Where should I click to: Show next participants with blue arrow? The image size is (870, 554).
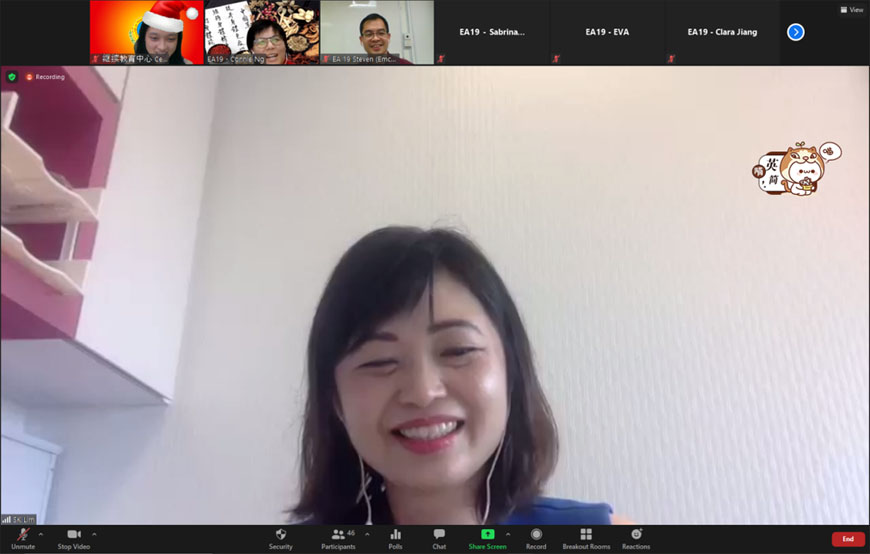(796, 32)
